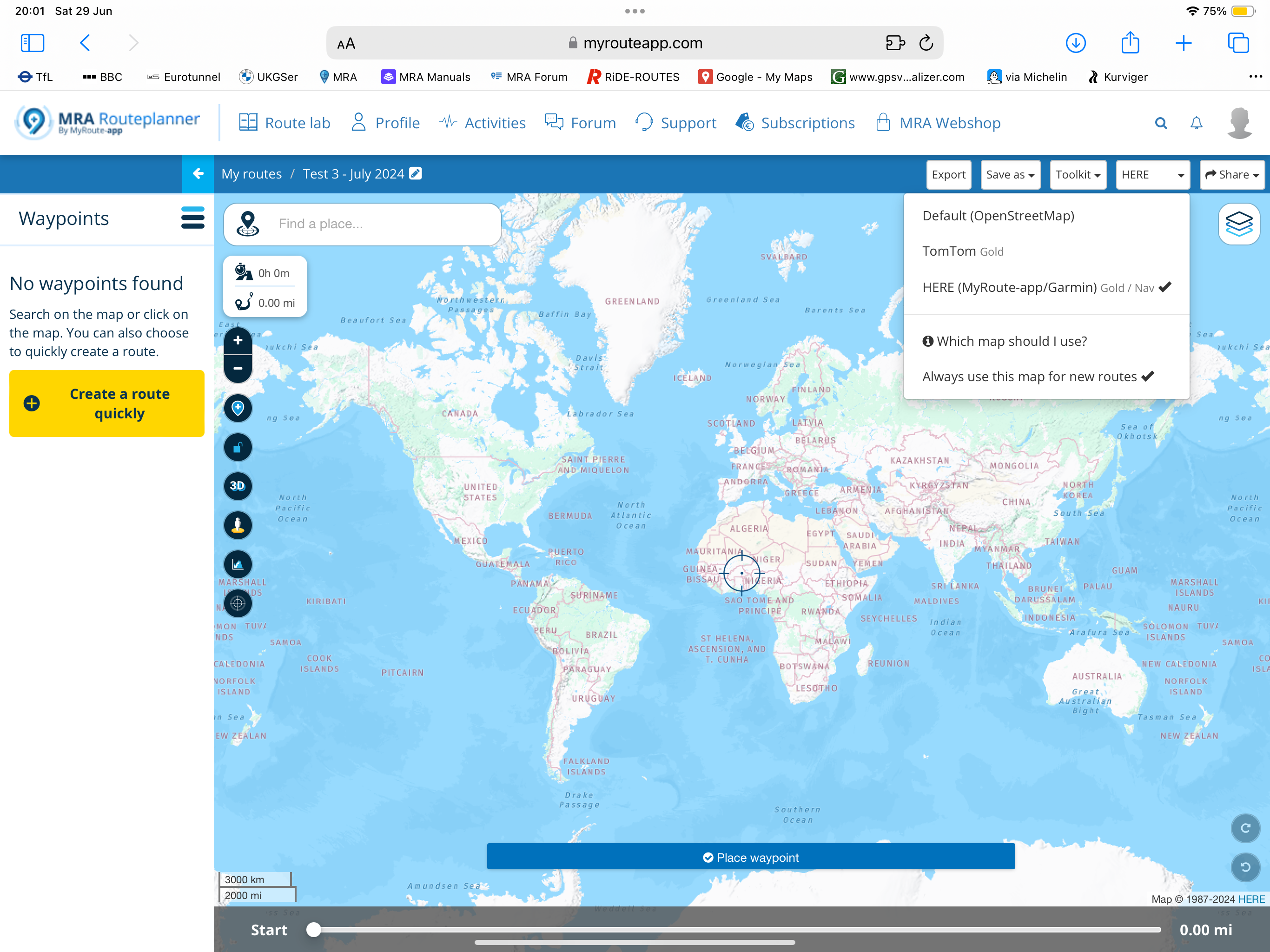This screenshot has height=952, width=1270.
Task: Open Subscriptions menu item
Action: [x=796, y=123]
